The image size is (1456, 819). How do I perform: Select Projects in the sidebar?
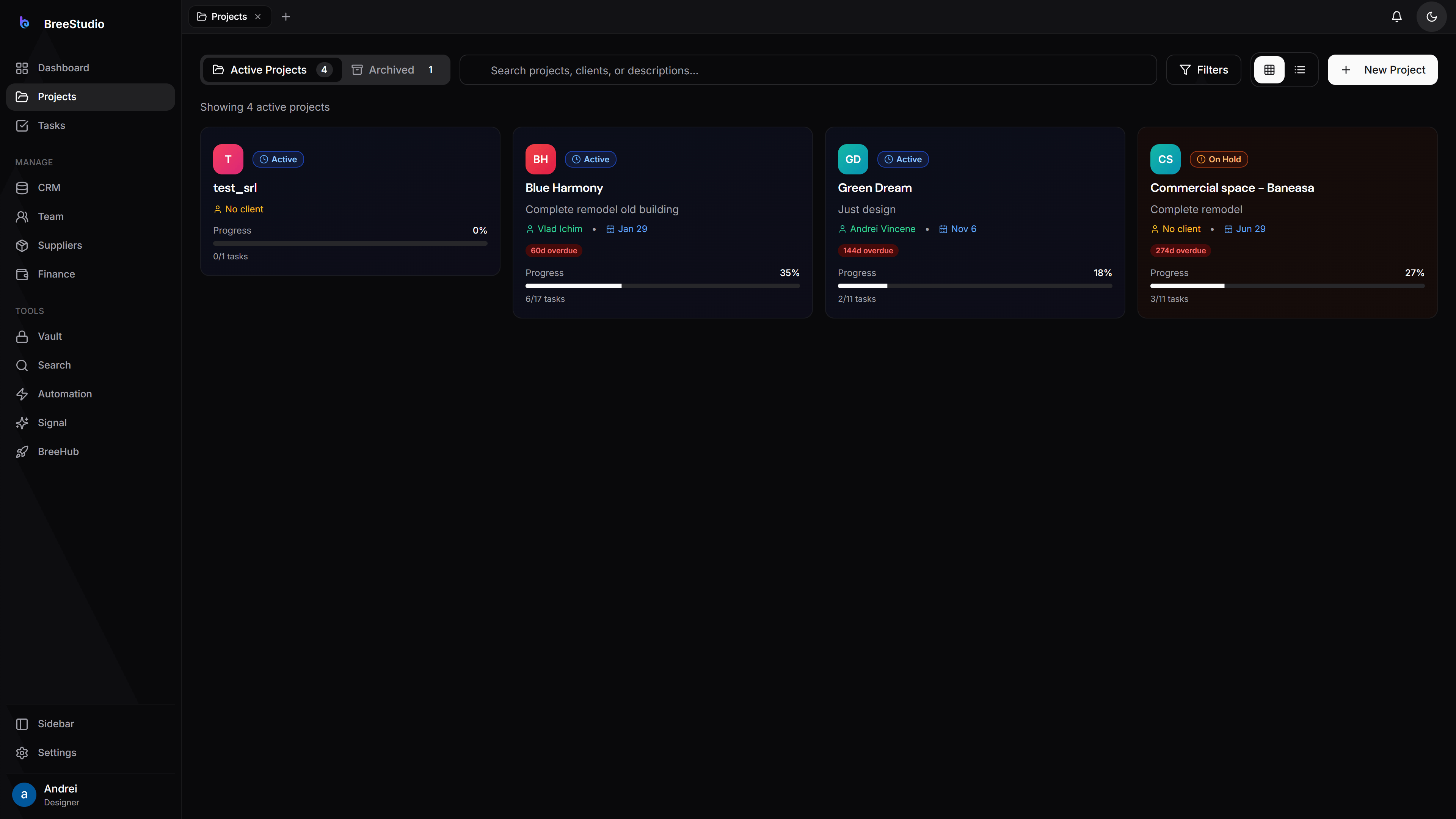pyautogui.click(x=91, y=97)
